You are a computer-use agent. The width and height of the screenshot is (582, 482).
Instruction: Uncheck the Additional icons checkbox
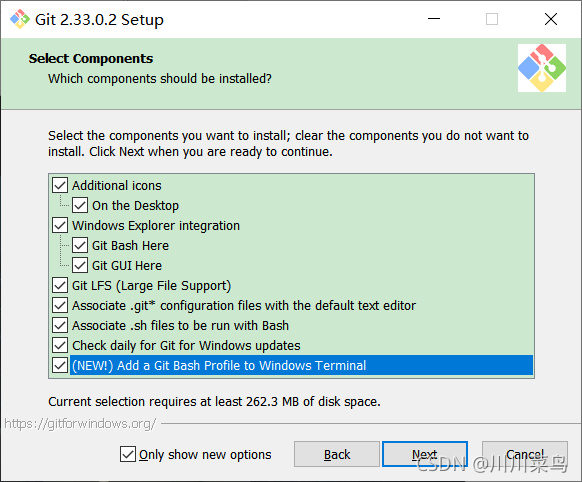pos(60,185)
